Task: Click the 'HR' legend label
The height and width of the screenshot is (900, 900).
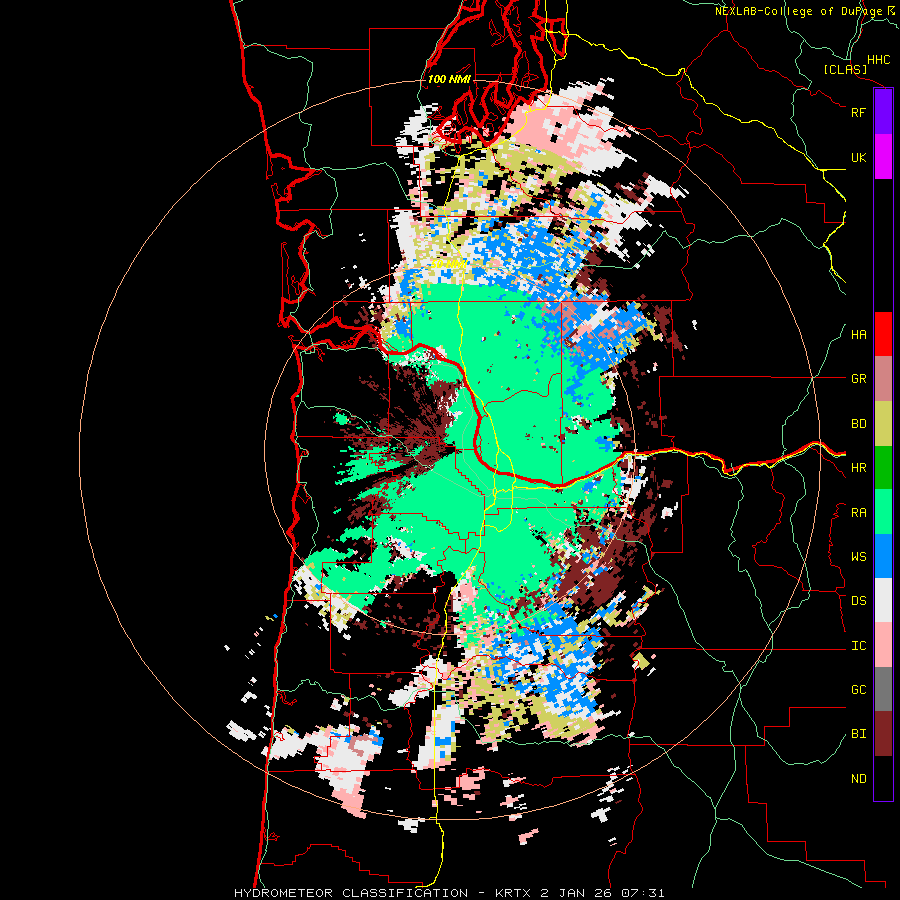Action: 858,468
